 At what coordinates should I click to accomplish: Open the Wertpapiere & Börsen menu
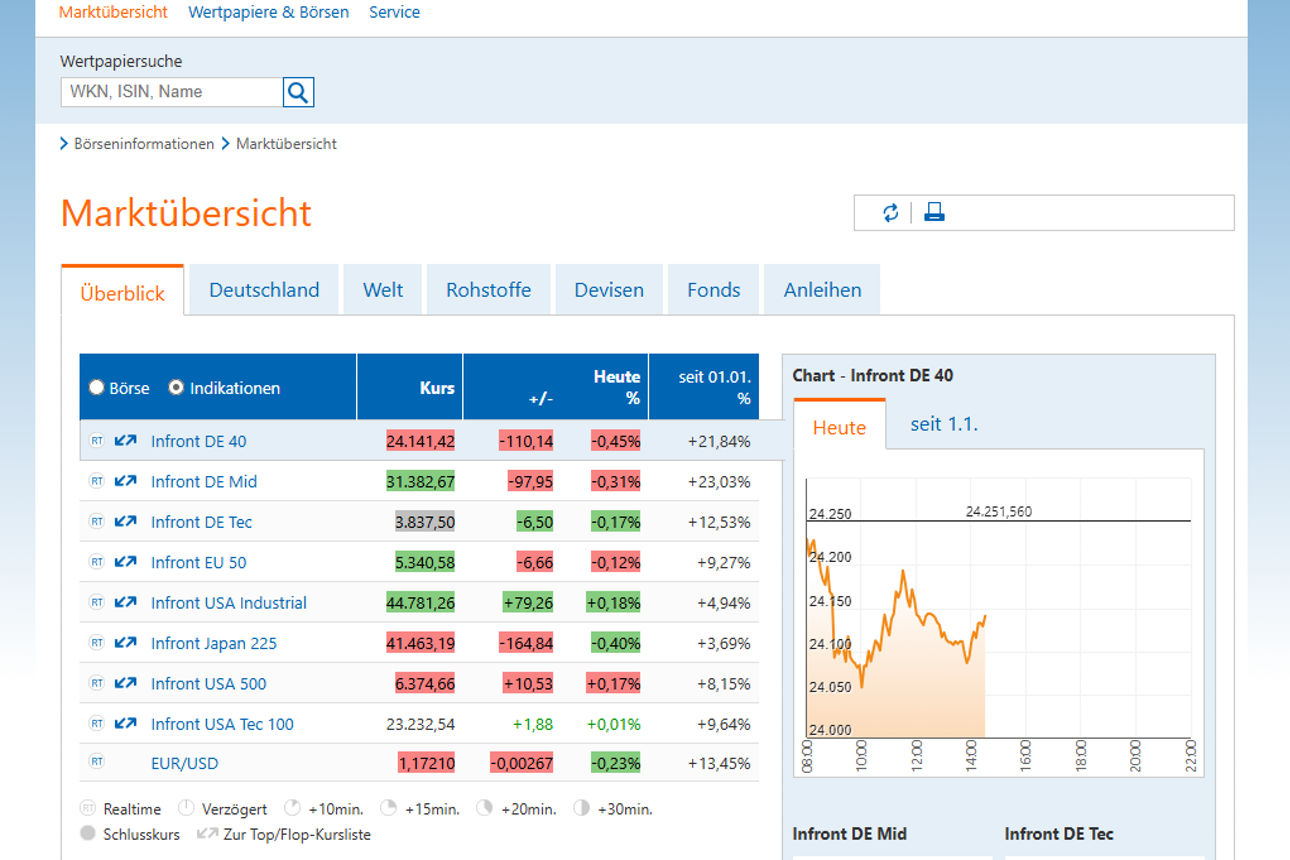coord(269,12)
